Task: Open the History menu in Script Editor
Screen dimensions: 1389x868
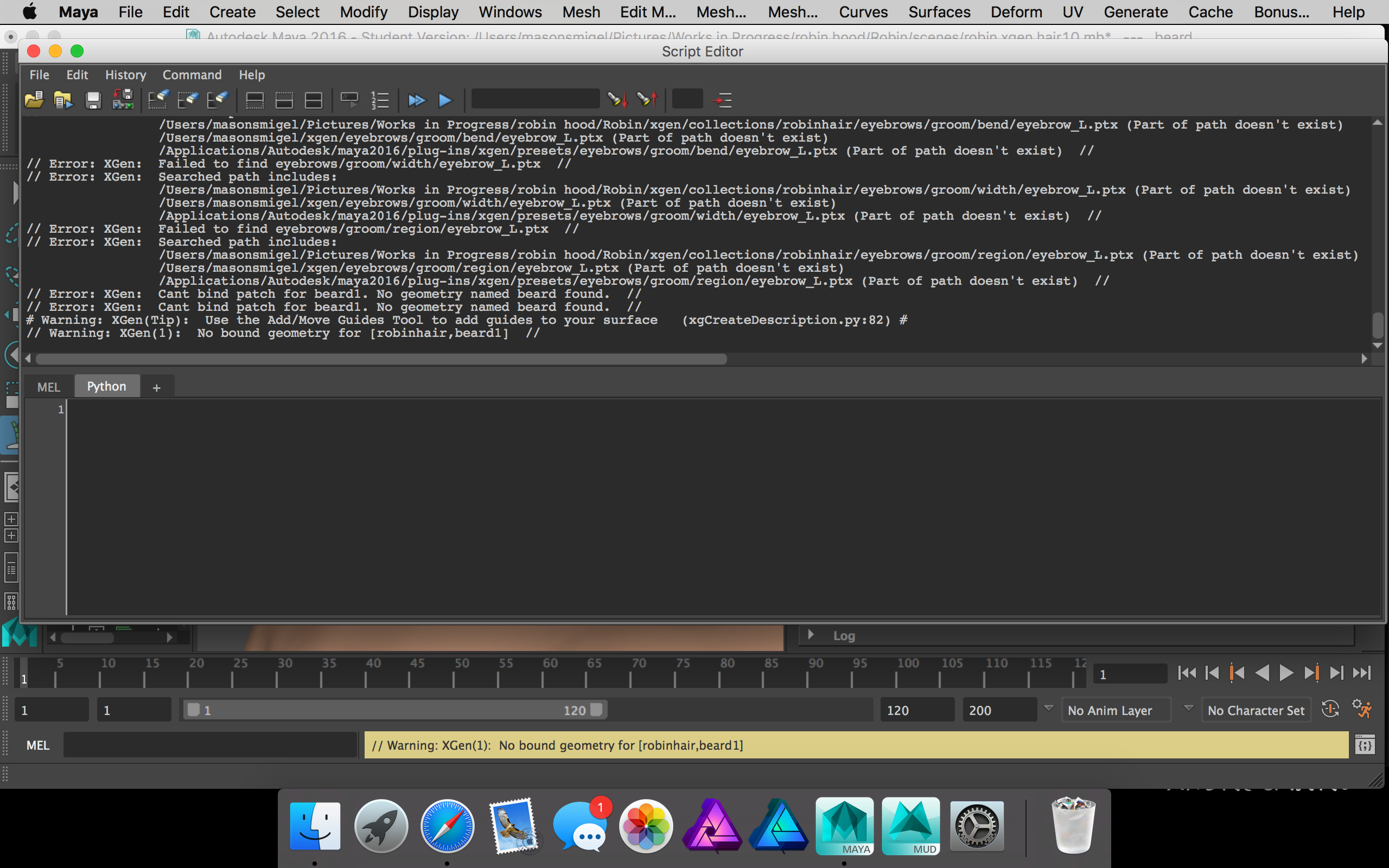Action: point(125,75)
